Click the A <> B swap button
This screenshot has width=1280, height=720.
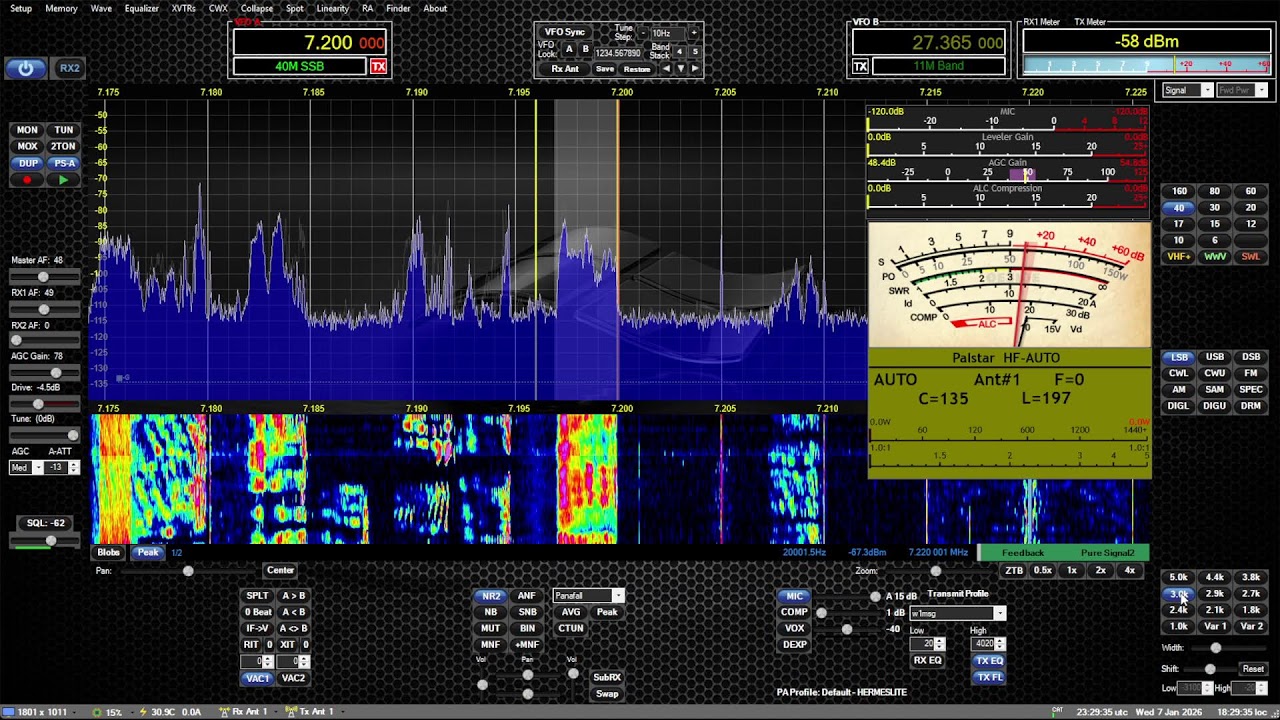pyautogui.click(x=293, y=628)
